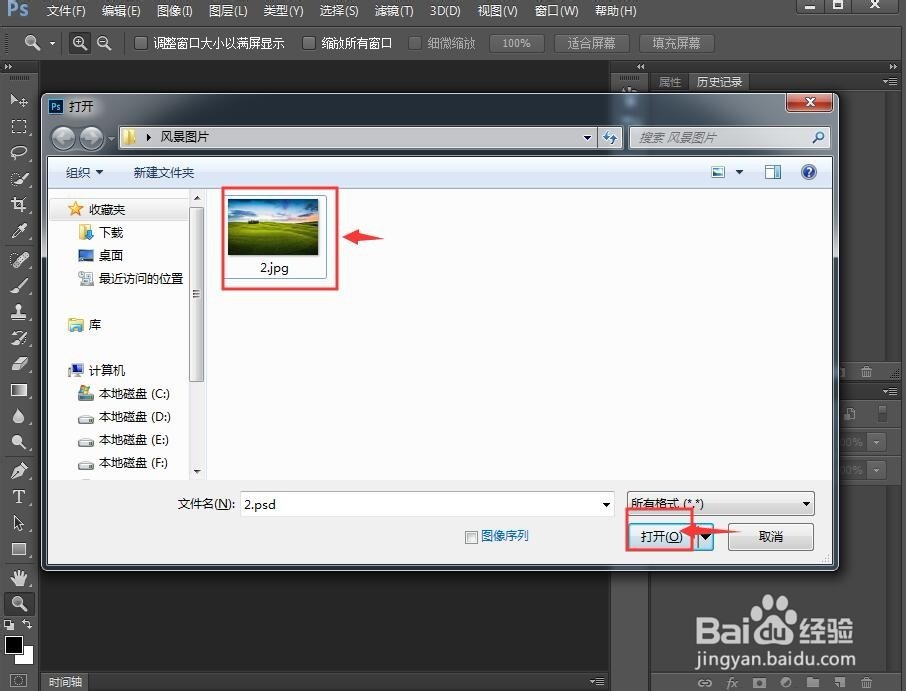
Task: Switch to the Properties panel tab
Action: 670,81
